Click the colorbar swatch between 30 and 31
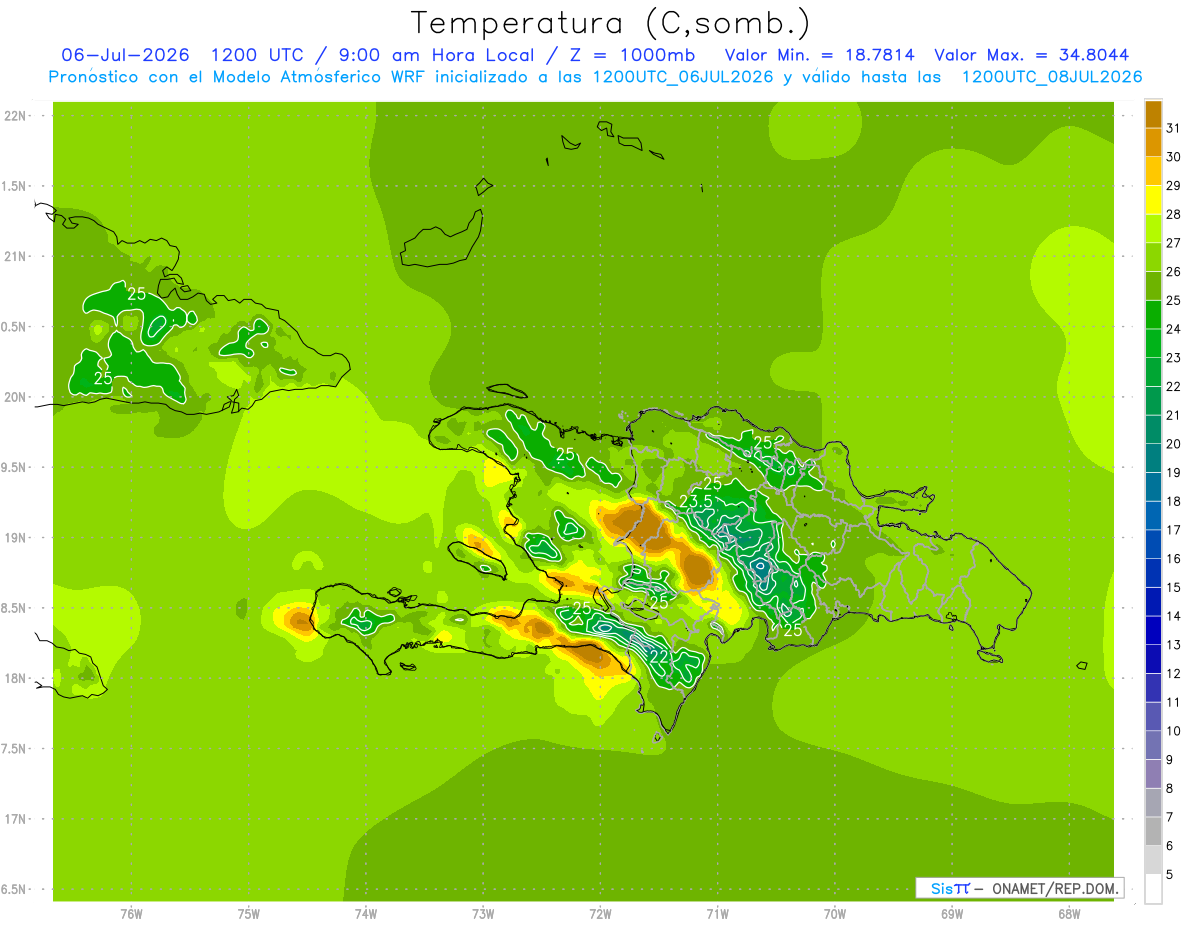Image resolution: width=1200 pixels, height=927 pixels. click(1153, 142)
